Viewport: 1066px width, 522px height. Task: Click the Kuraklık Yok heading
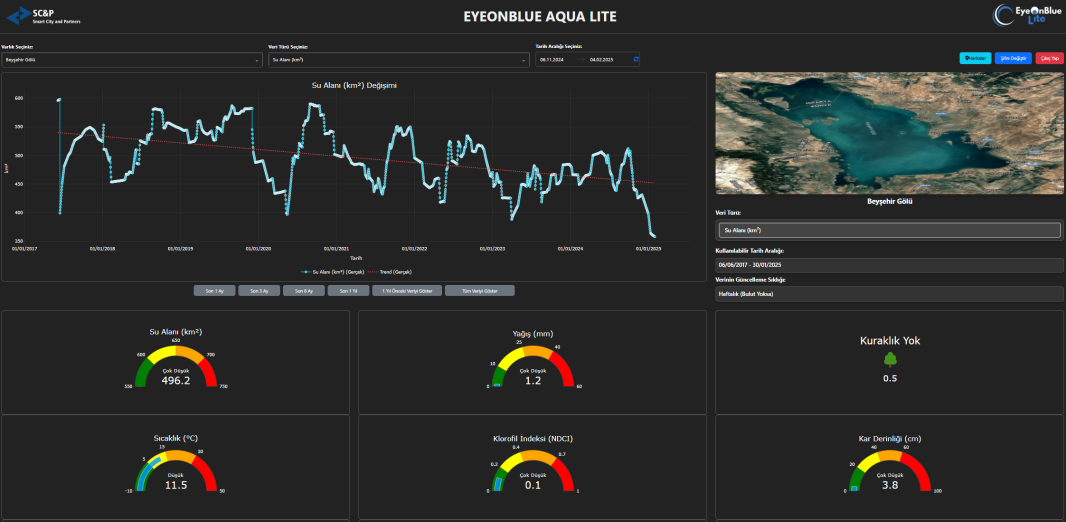890,341
